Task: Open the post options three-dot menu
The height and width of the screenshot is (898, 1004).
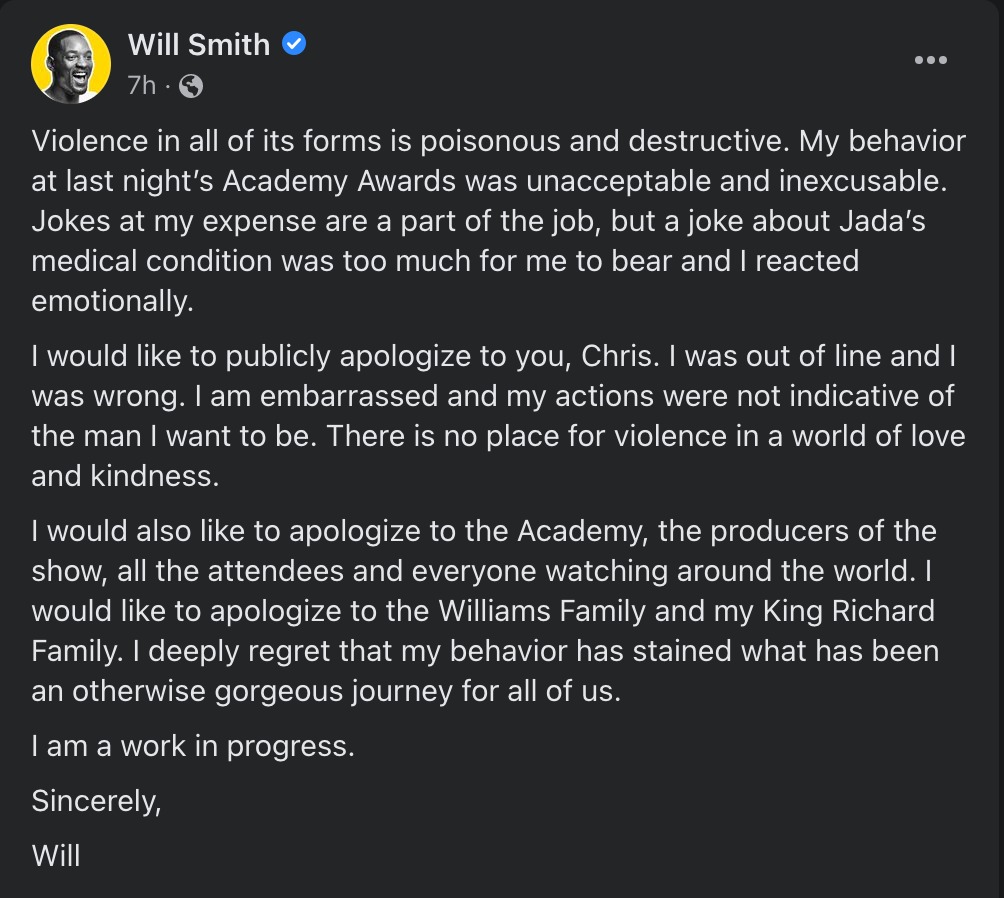Action: click(930, 60)
